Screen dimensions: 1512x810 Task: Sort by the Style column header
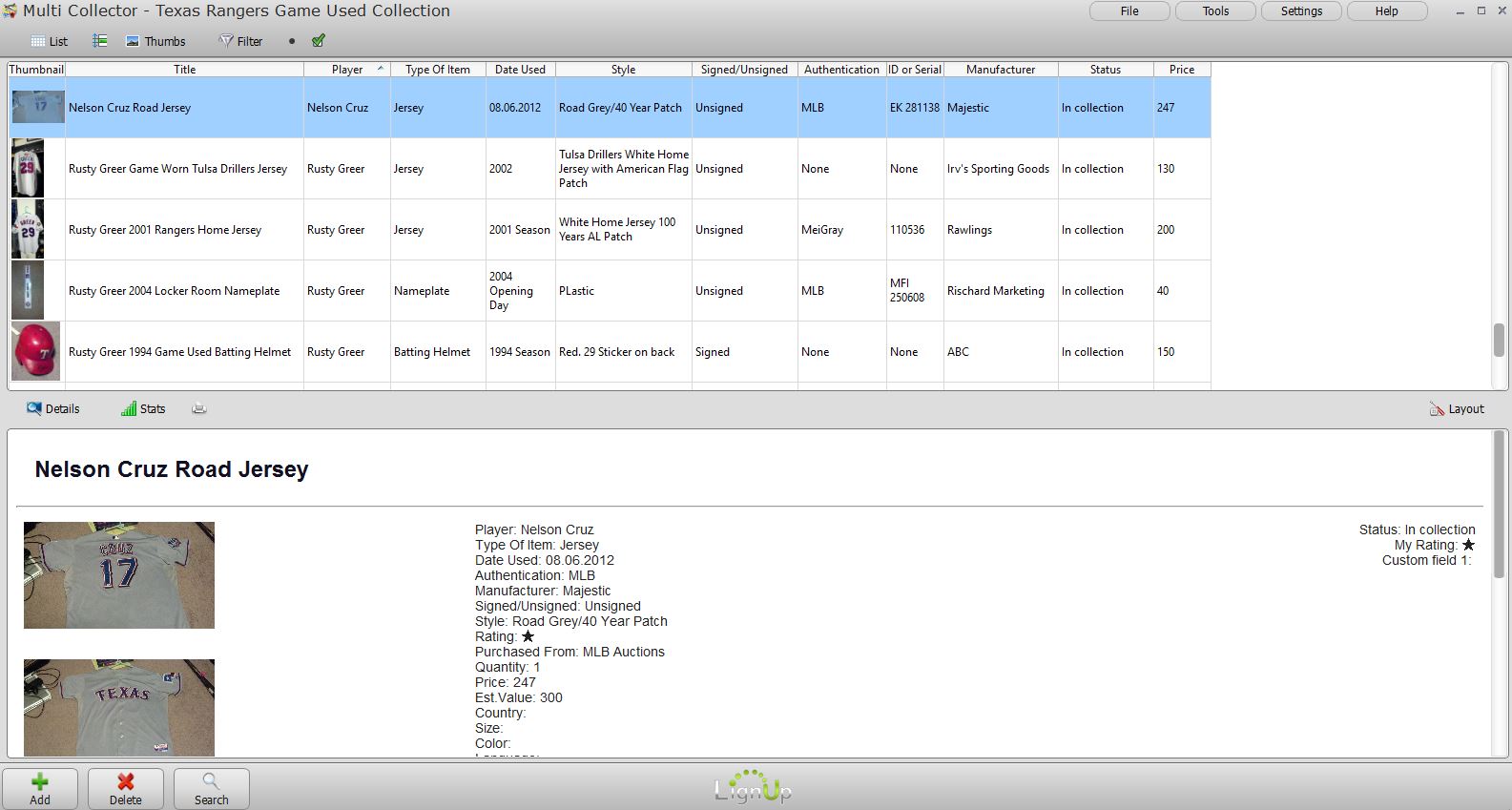pos(624,70)
